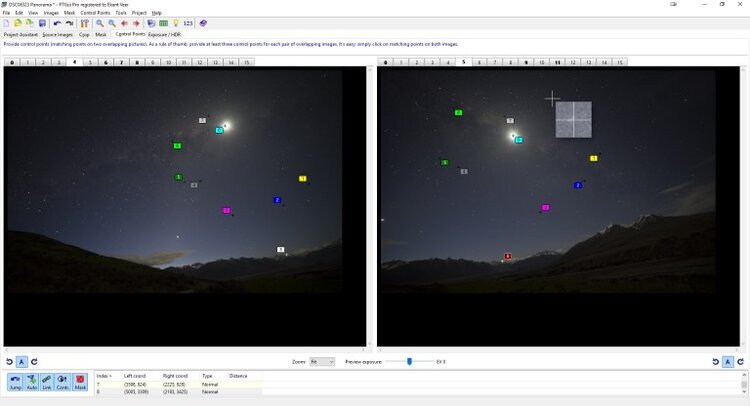Image resolution: width=750 pixels, height=406 pixels.
Task: Select image tab 15 in left pane
Action: (246, 62)
